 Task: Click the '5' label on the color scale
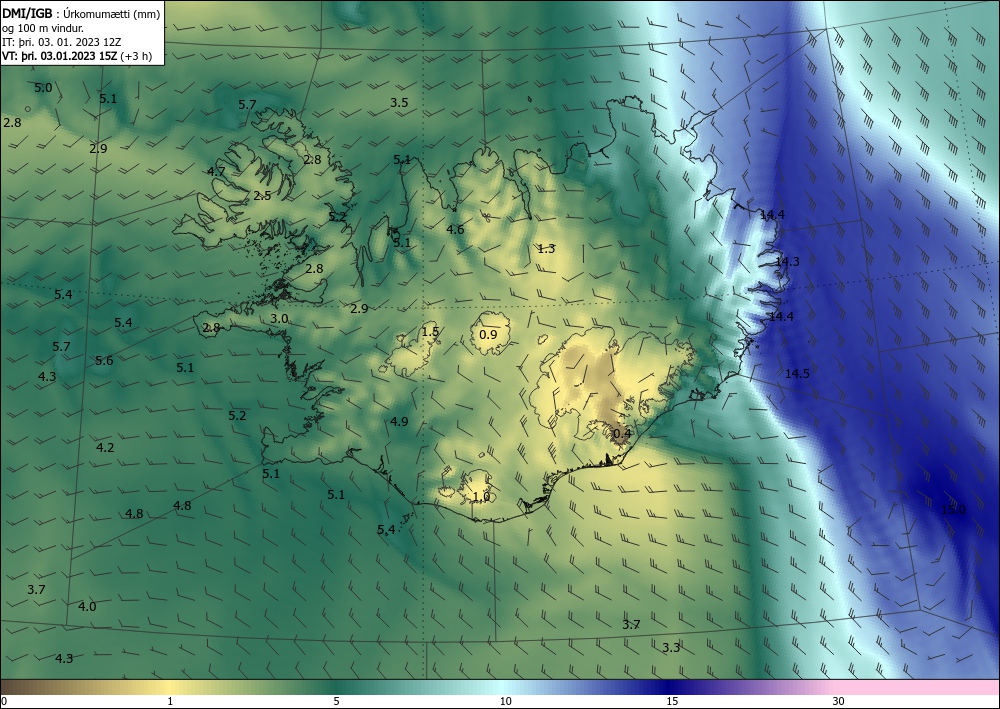336,702
